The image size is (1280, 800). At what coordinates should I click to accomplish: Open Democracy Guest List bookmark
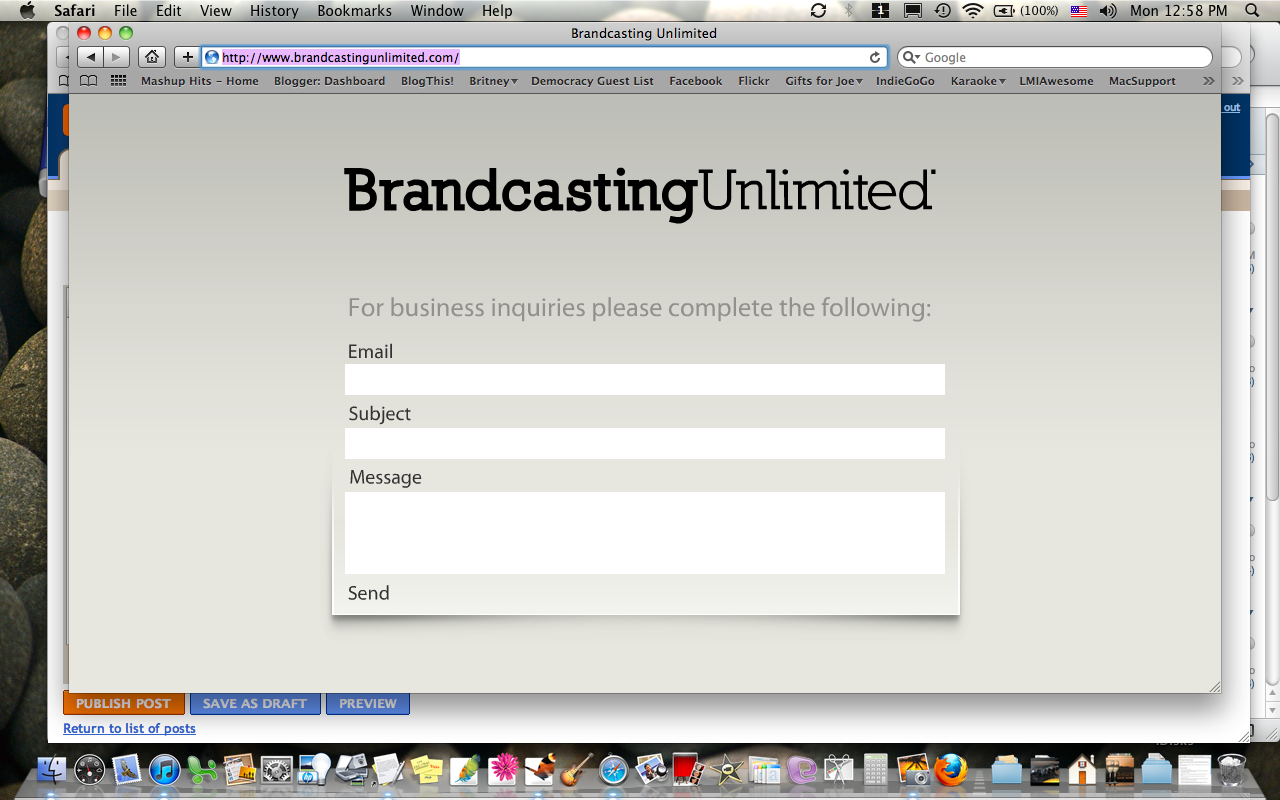(x=592, y=81)
